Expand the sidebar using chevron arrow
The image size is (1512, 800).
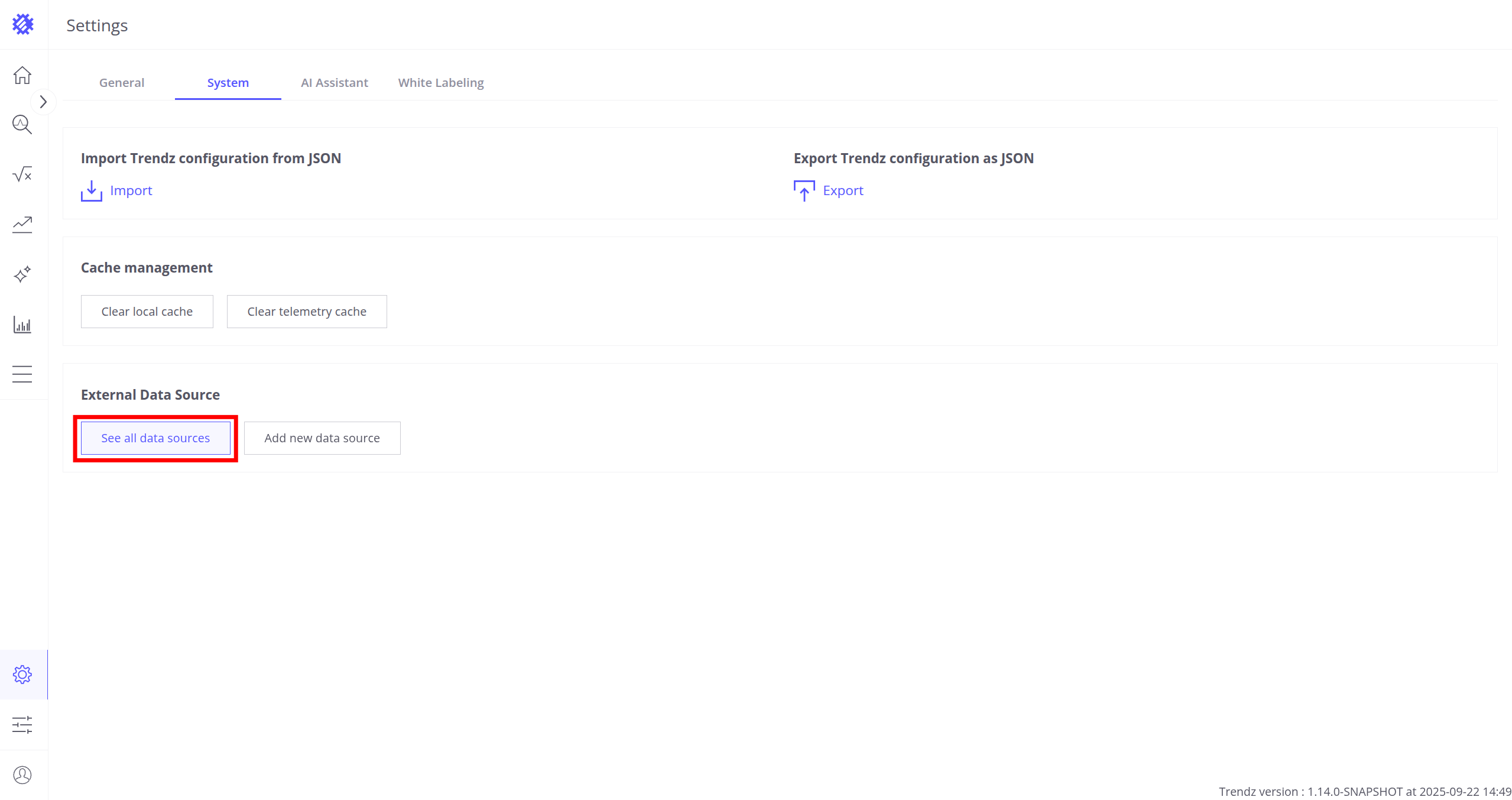43,102
